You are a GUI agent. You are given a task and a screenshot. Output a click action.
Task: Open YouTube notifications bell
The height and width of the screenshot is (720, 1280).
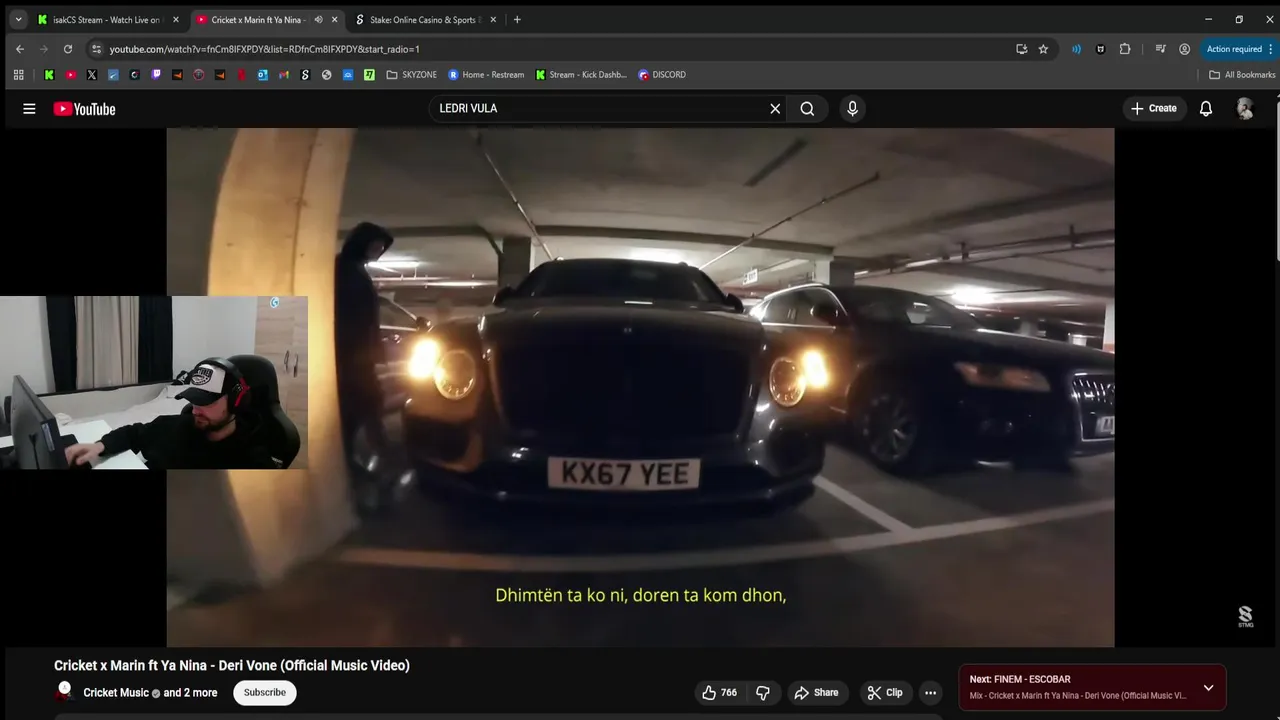click(x=1206, y=109)
